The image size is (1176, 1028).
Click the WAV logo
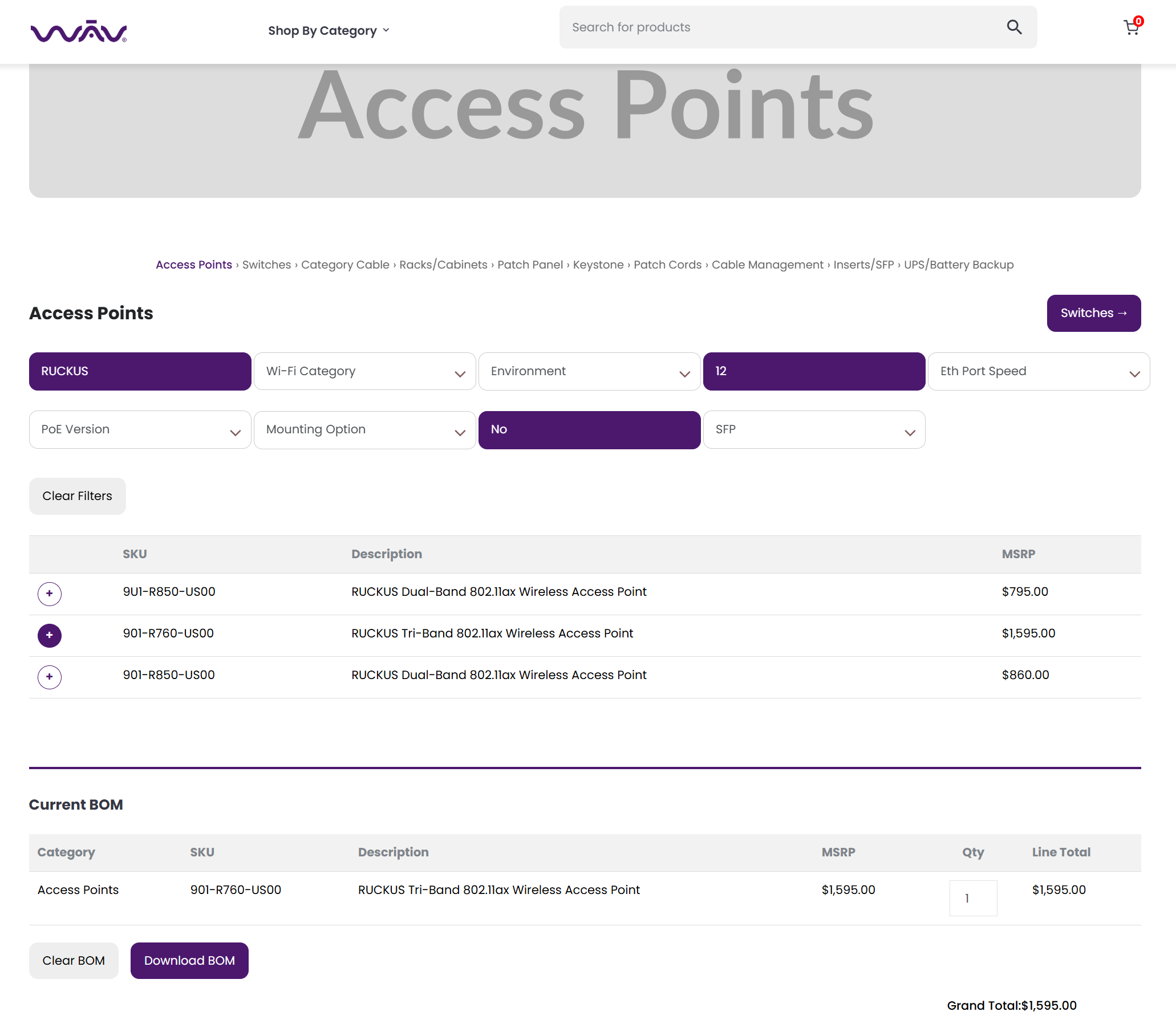(79, 31)
